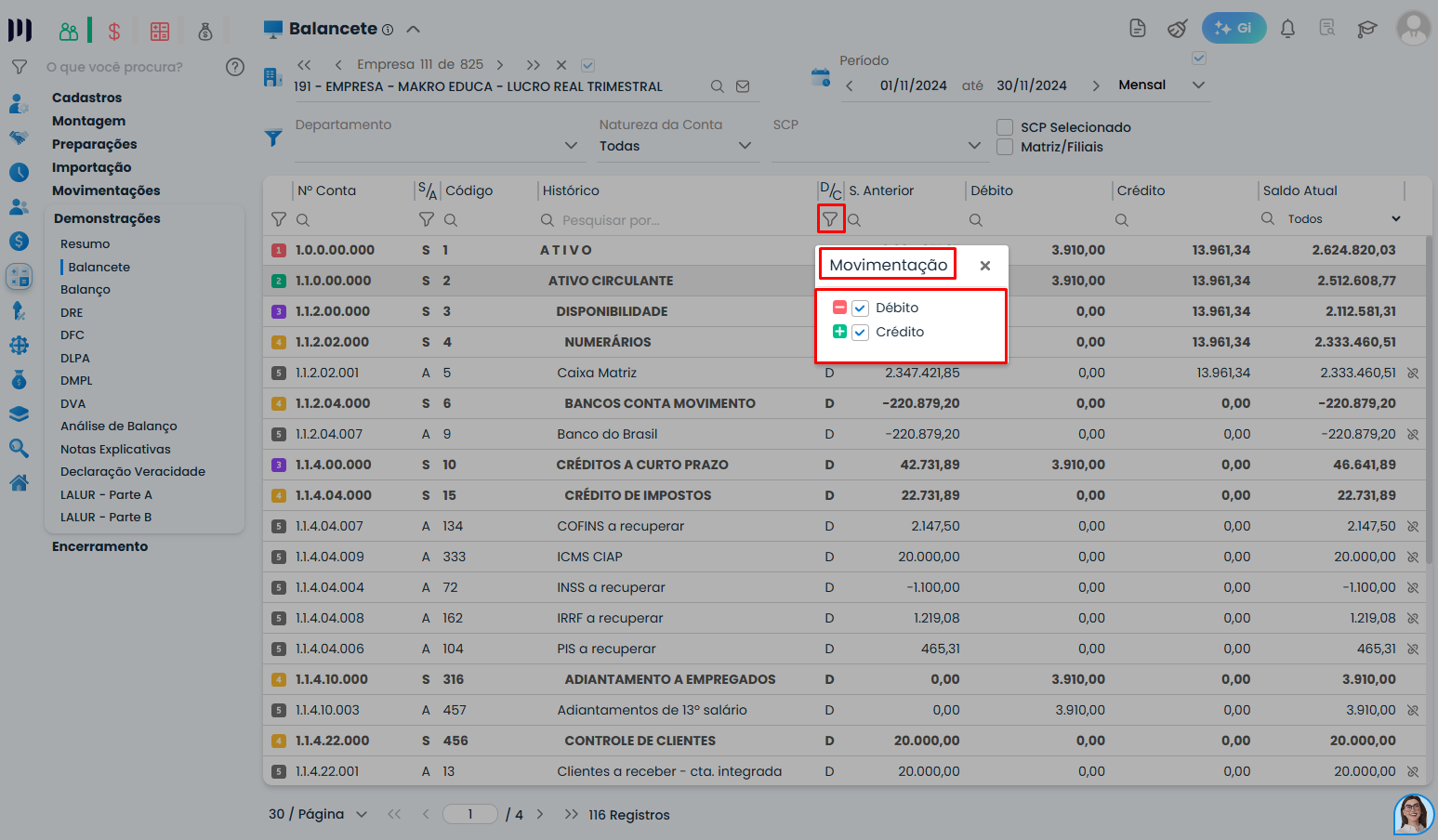Image resolution: width=1438 pixels, height=840 pixels.
Task: Go to the next company arrow
Action: [x=500, y=65]
